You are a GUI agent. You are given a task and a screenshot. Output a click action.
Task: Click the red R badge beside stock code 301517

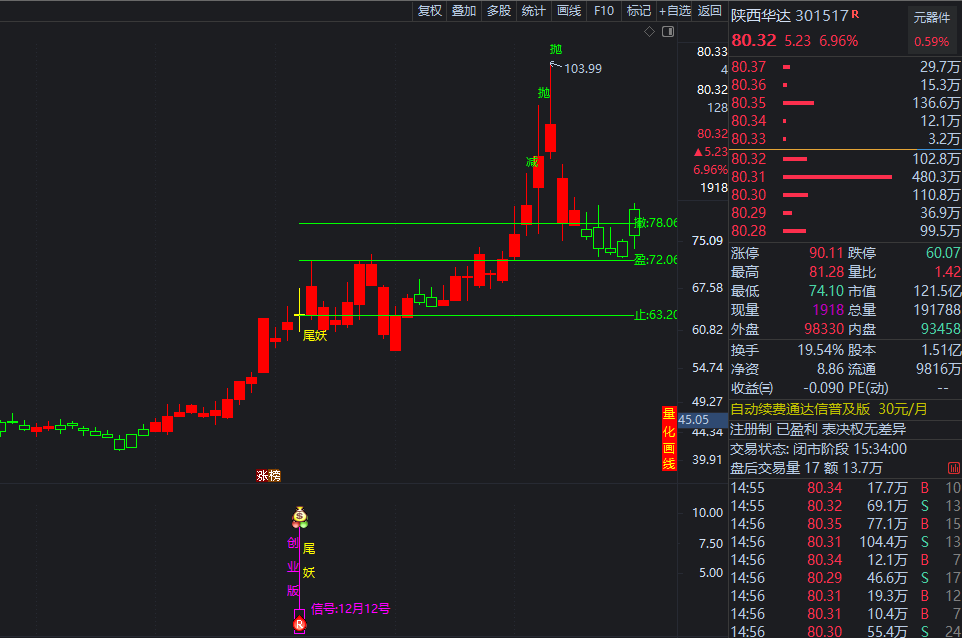[855, 14]
